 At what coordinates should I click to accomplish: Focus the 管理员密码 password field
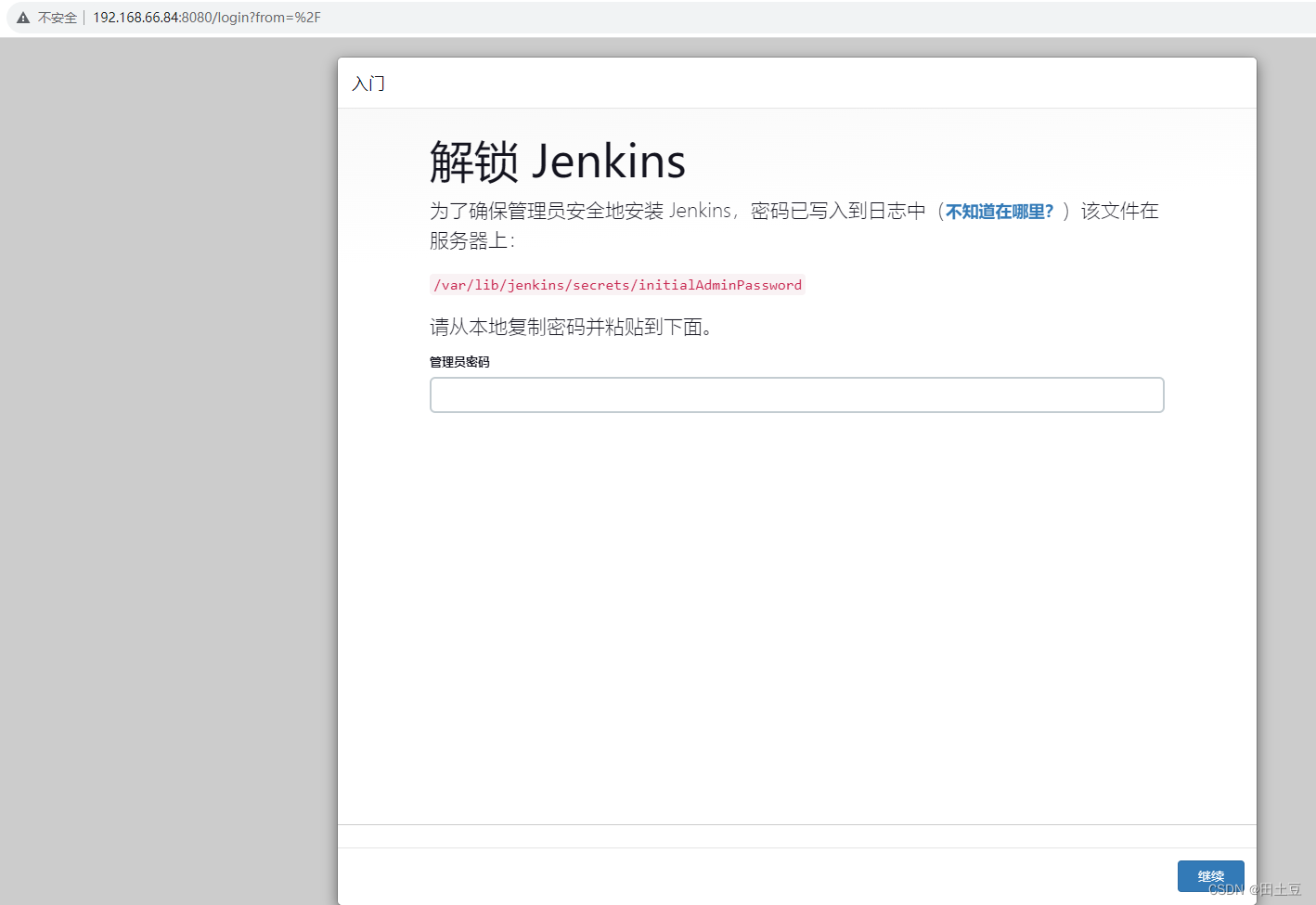[796, 394]
